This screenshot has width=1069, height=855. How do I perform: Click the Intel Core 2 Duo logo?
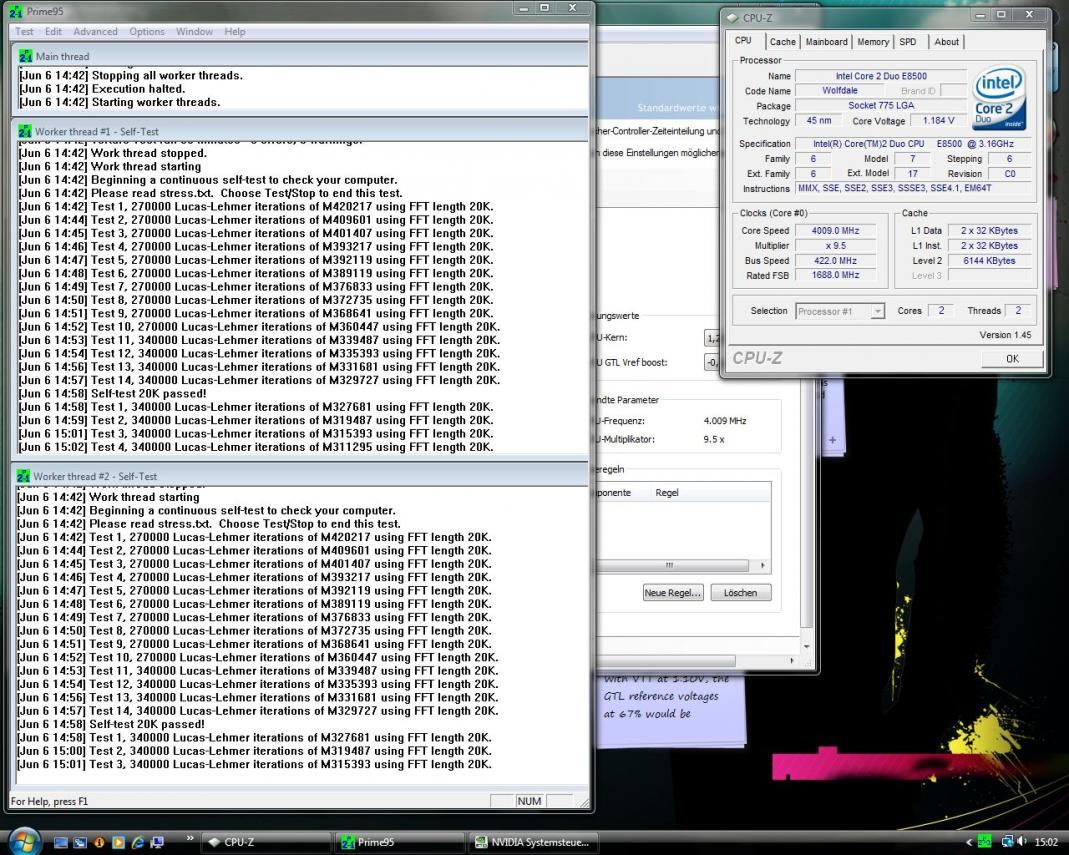999,97
